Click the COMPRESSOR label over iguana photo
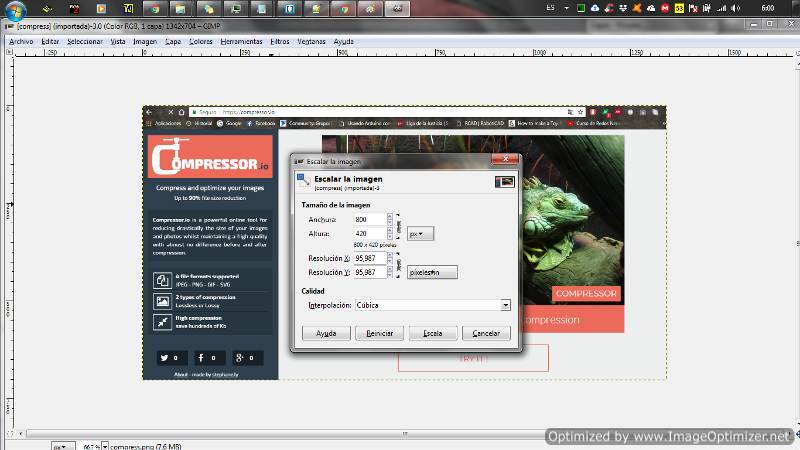The image size is (800, 450). (586, 293)
